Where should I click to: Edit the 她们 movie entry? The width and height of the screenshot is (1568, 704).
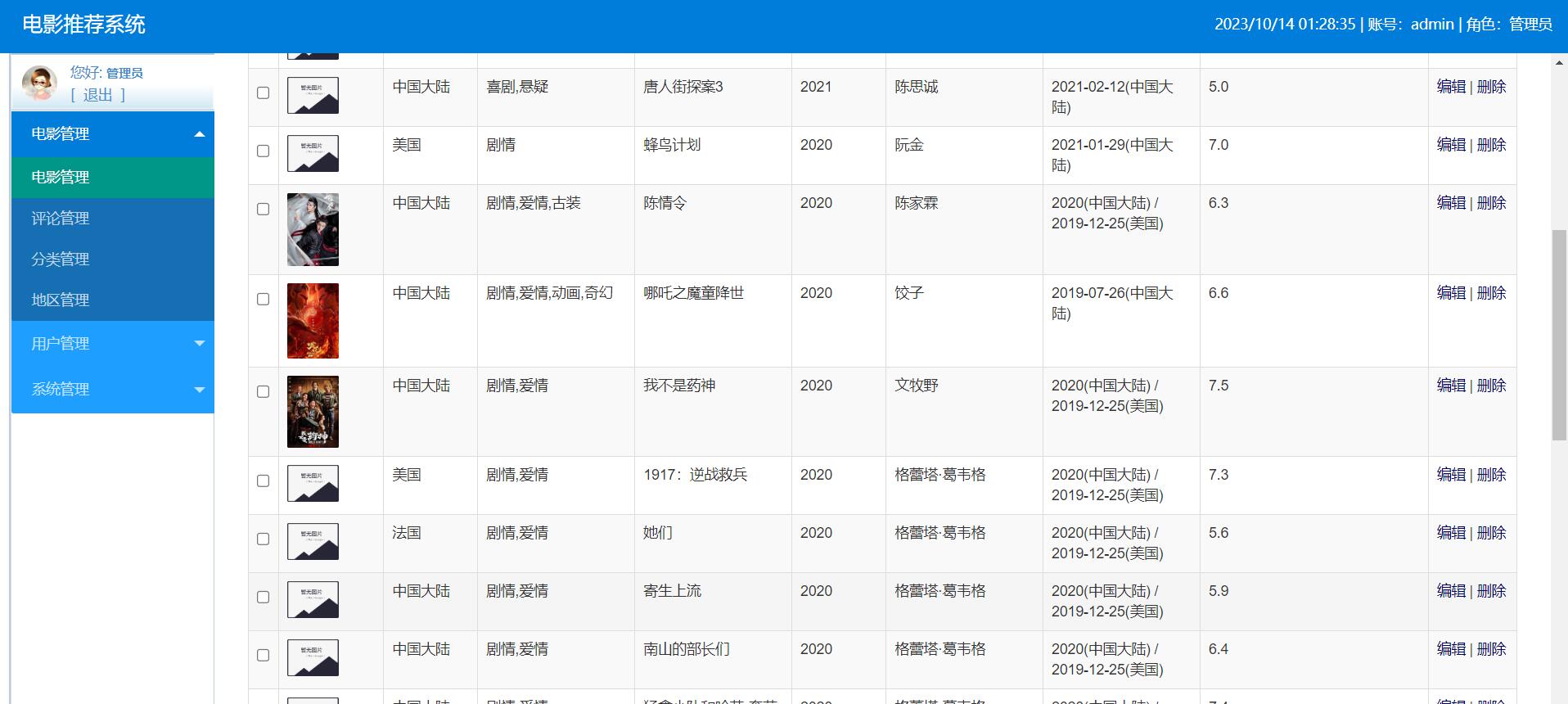[1451, 533]
